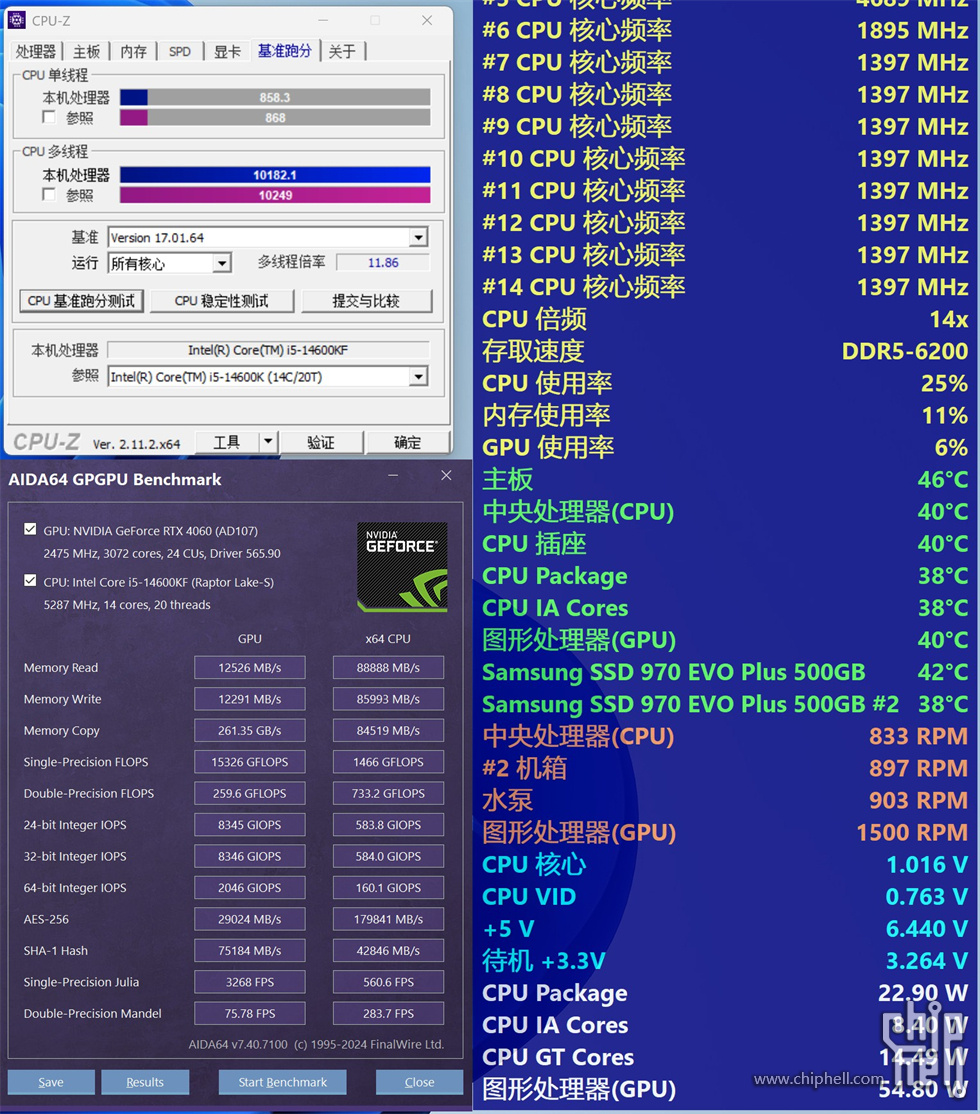Switch to the 处理器 tab

tap(36, 51)
